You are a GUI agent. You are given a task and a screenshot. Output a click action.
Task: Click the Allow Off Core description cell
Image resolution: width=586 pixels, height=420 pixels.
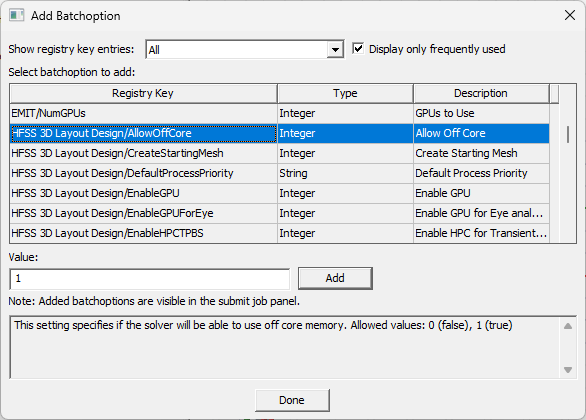click(x=481, y=133)
